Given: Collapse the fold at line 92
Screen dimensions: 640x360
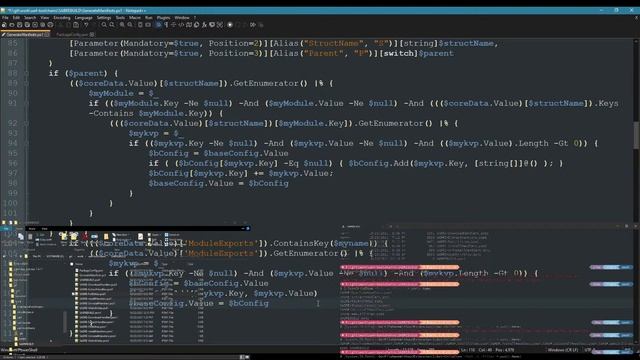Looking at the screenshot, I should coord(27,123).
